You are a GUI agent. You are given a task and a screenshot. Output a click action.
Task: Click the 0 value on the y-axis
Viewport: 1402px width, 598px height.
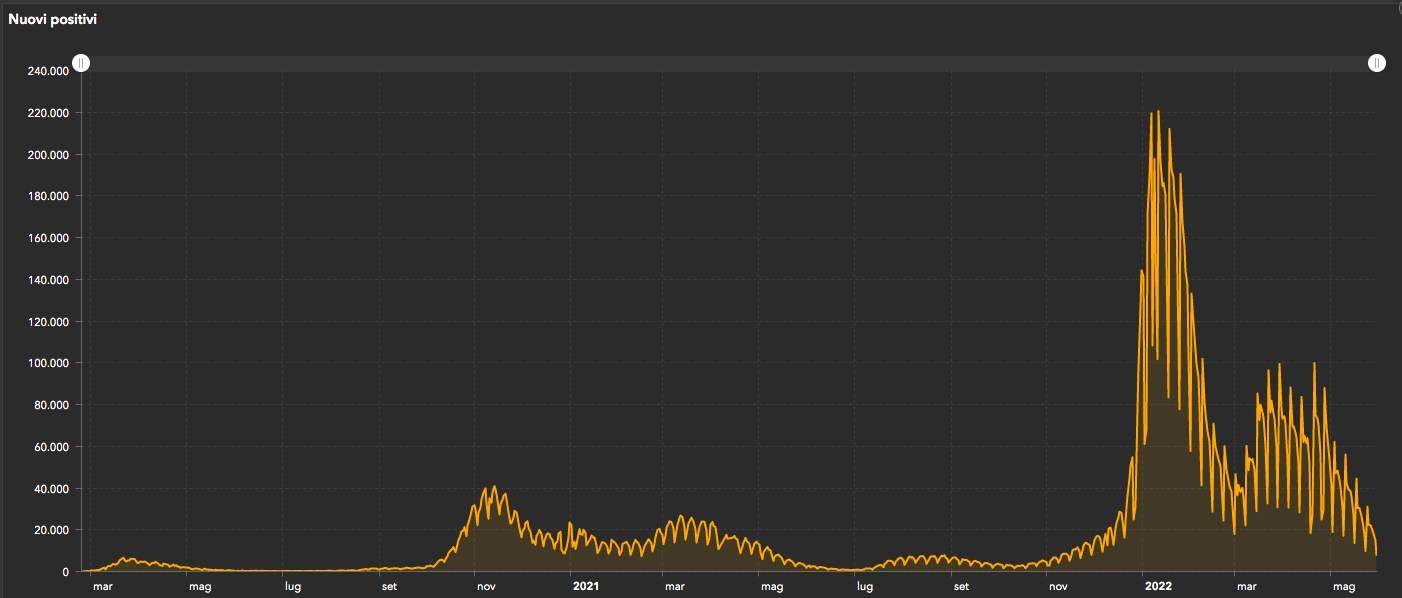65,572
